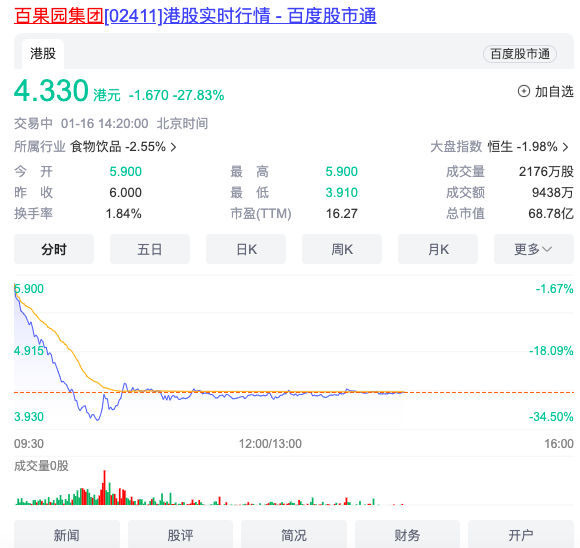This screenshot has width=580, height=548.
Task: Switch to 五日 chart tab
Action: pyautogui.click(x=150, y=249)
